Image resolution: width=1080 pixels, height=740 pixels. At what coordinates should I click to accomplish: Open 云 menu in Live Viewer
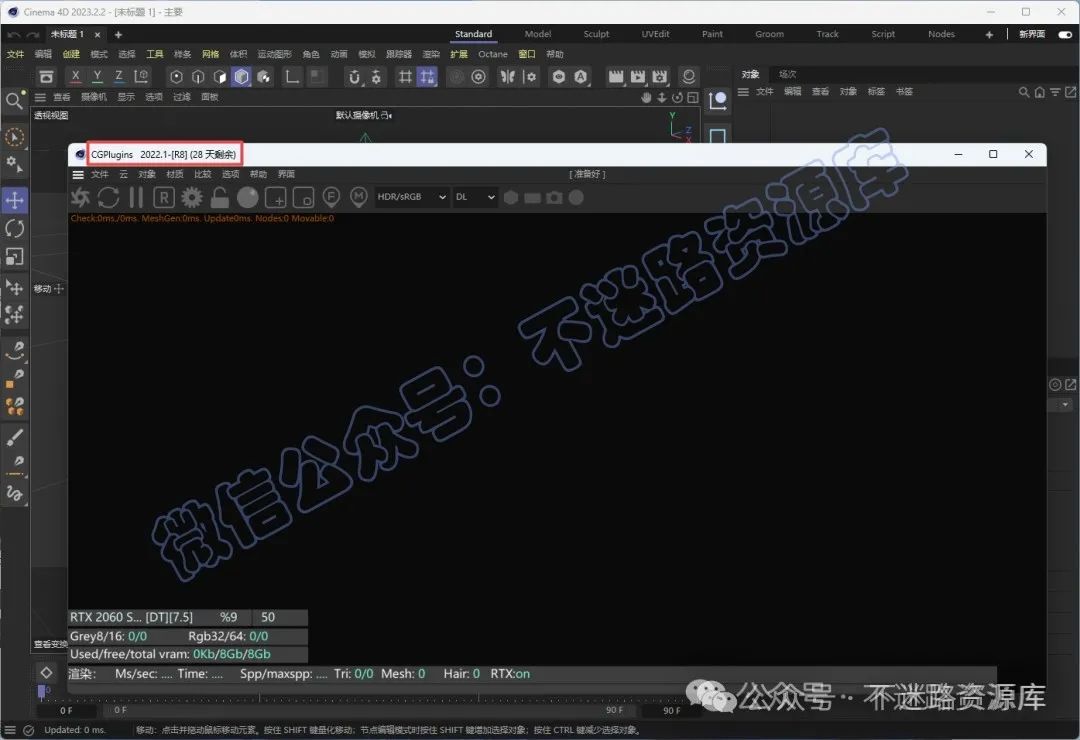click(x=124, y=174)
